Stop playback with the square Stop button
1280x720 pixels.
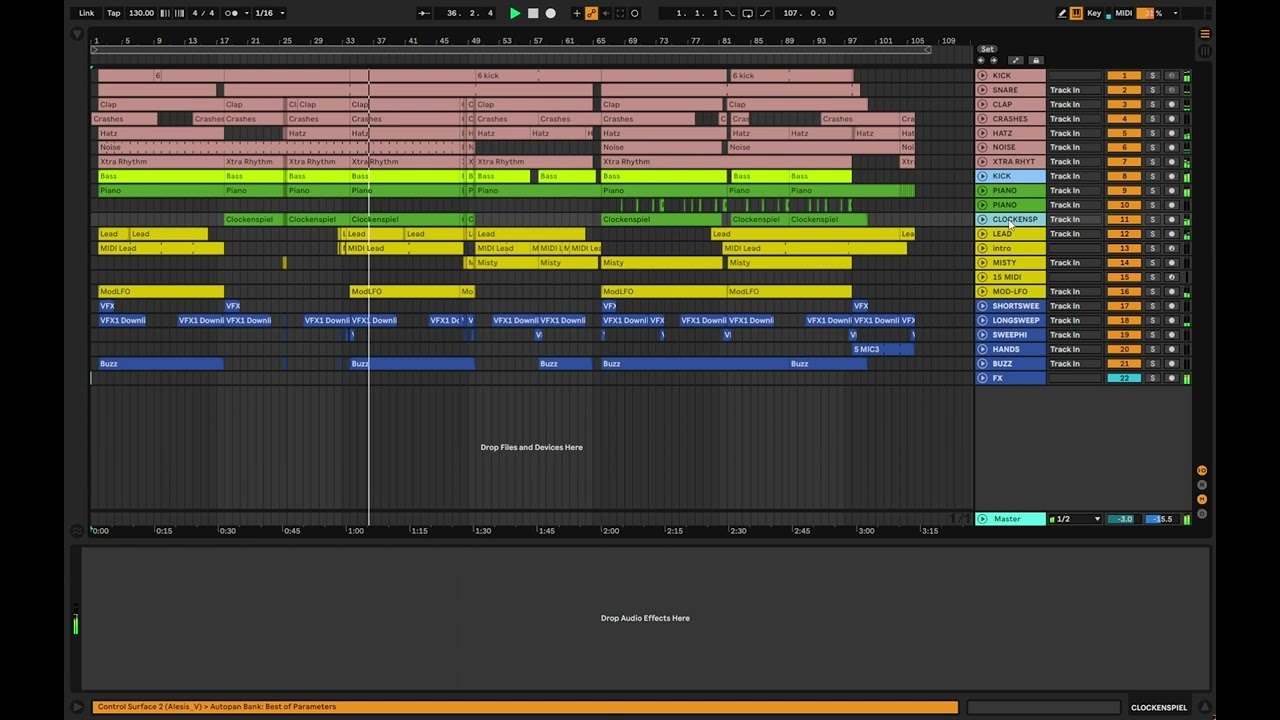click(x=533, y=13)
